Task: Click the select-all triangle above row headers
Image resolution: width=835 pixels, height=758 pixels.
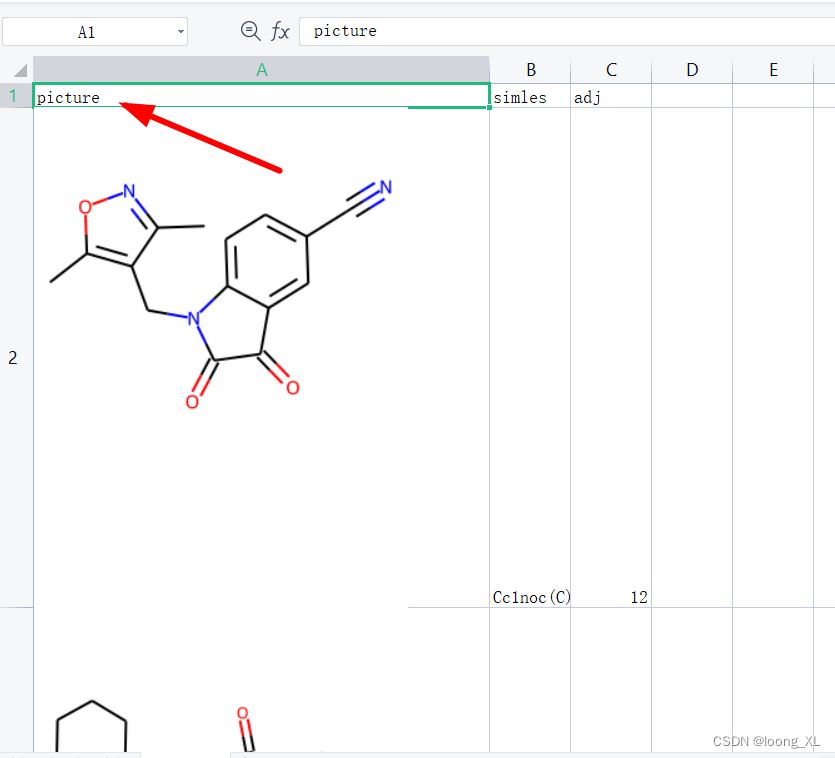Action: 18,69
